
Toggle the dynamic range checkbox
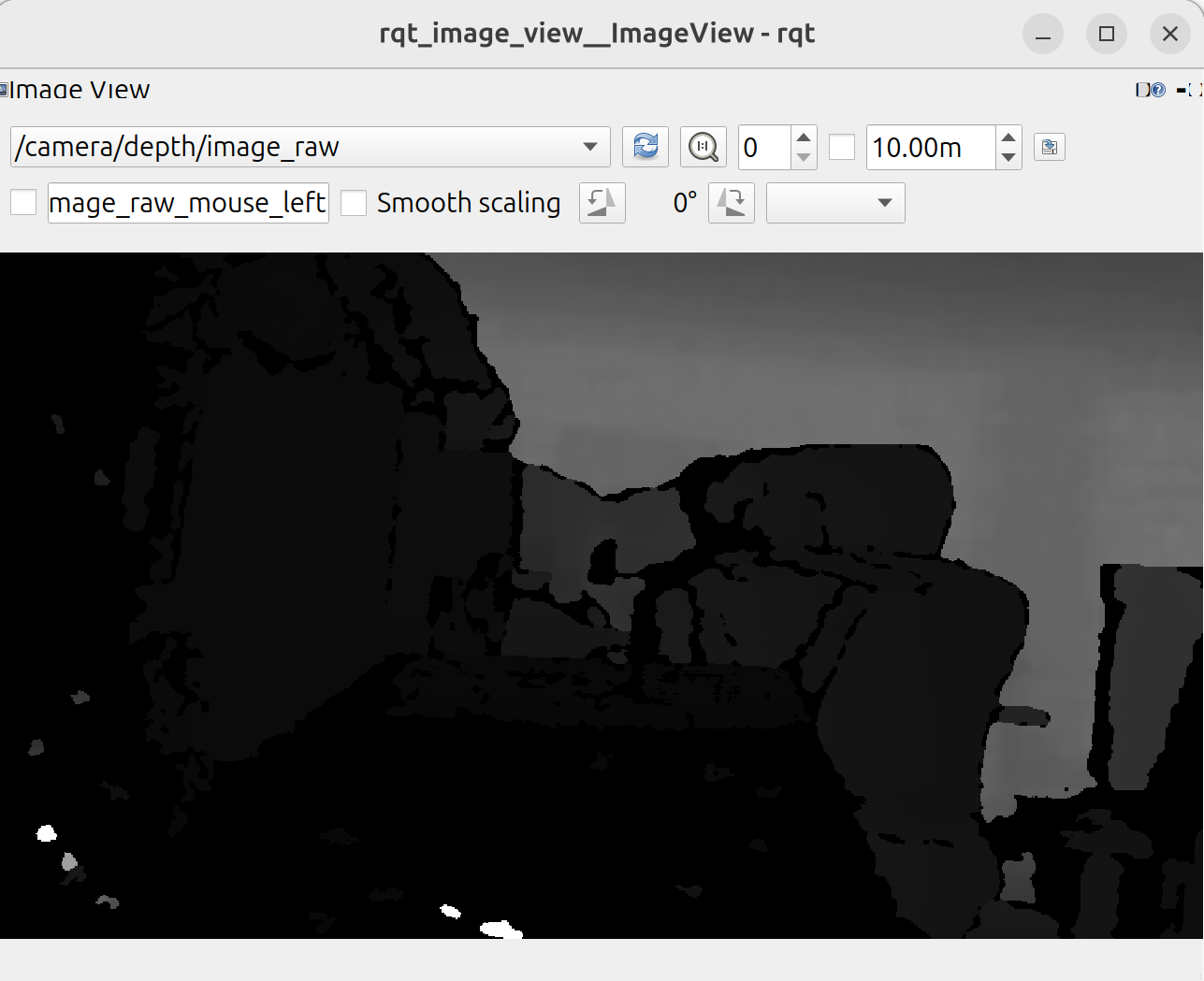(842, 147)
